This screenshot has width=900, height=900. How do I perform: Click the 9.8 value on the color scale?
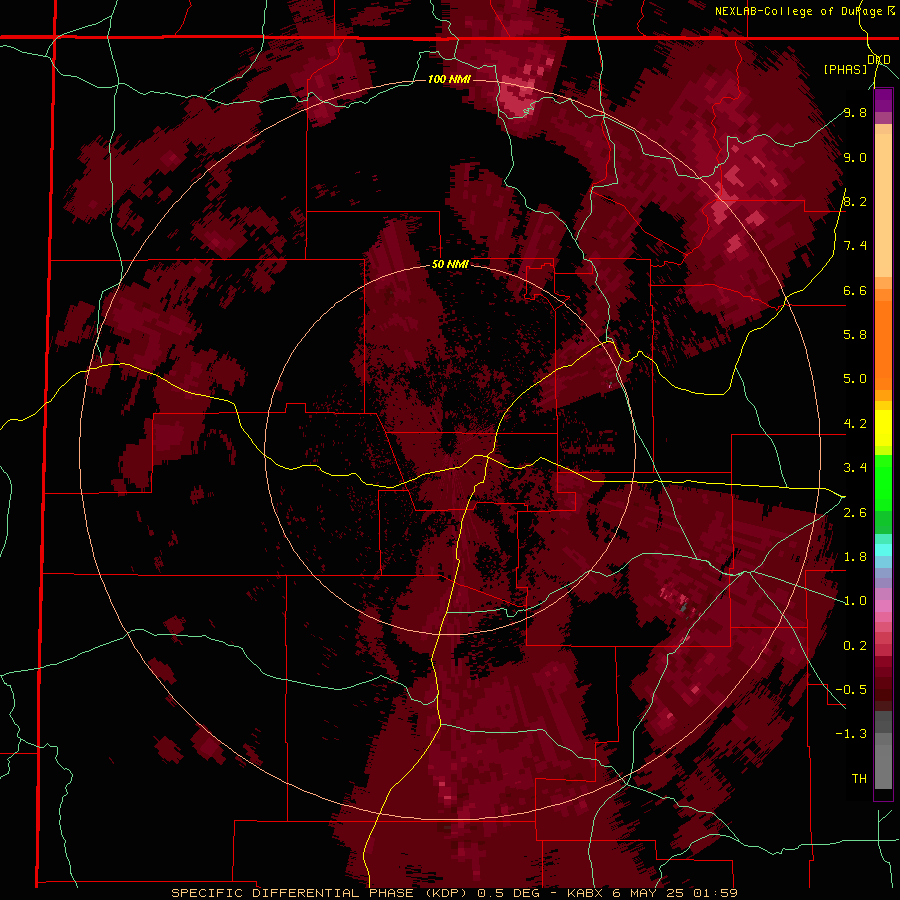click(x=855, y=112)
